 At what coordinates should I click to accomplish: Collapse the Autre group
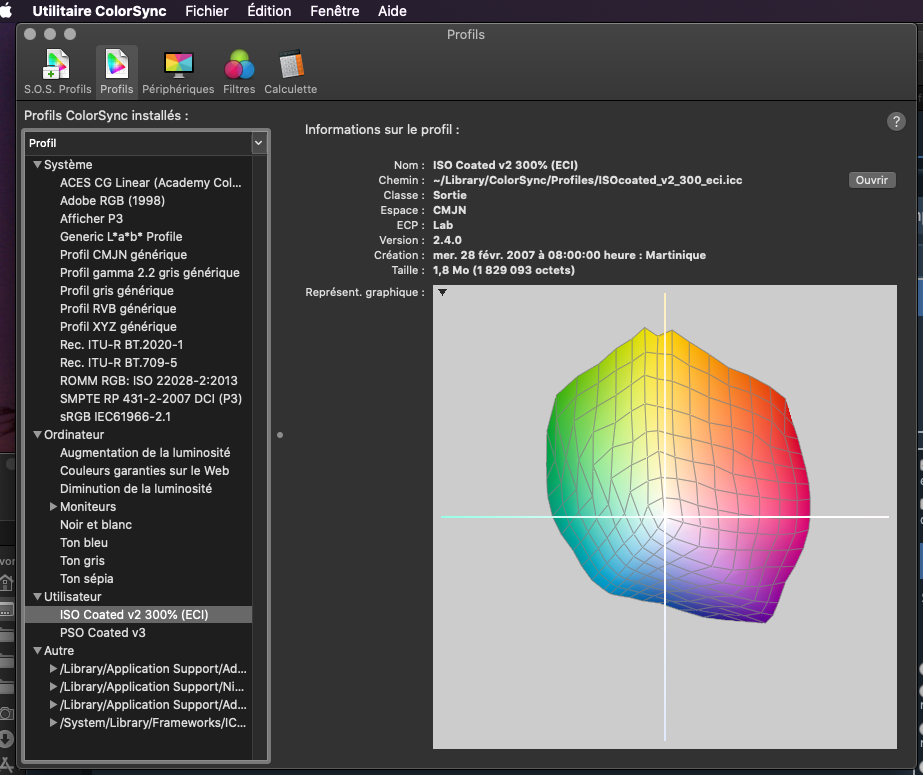37,651
